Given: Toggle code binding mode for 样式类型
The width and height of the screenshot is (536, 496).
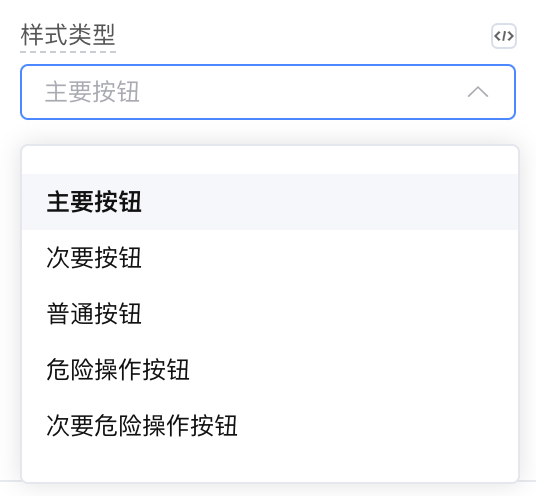Looking at the screenshot, I should pyautogui.click(x=504, y=36).
